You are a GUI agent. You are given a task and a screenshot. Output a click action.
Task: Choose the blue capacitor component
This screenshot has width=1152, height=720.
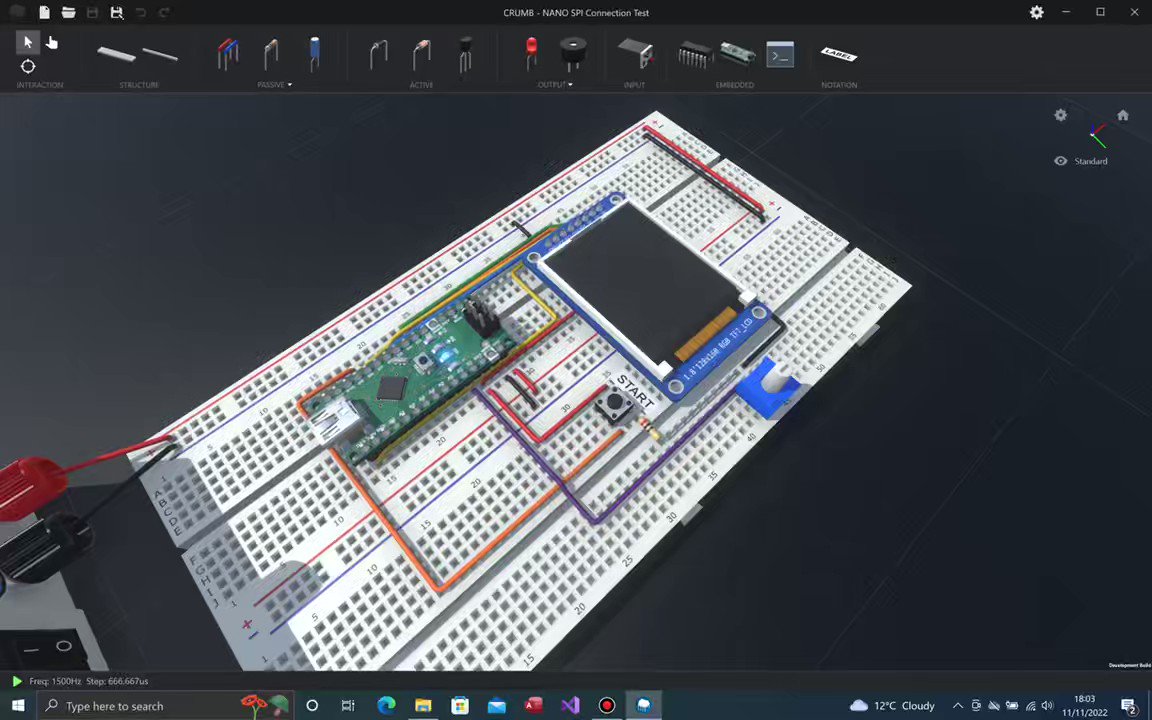coord(314,54)
